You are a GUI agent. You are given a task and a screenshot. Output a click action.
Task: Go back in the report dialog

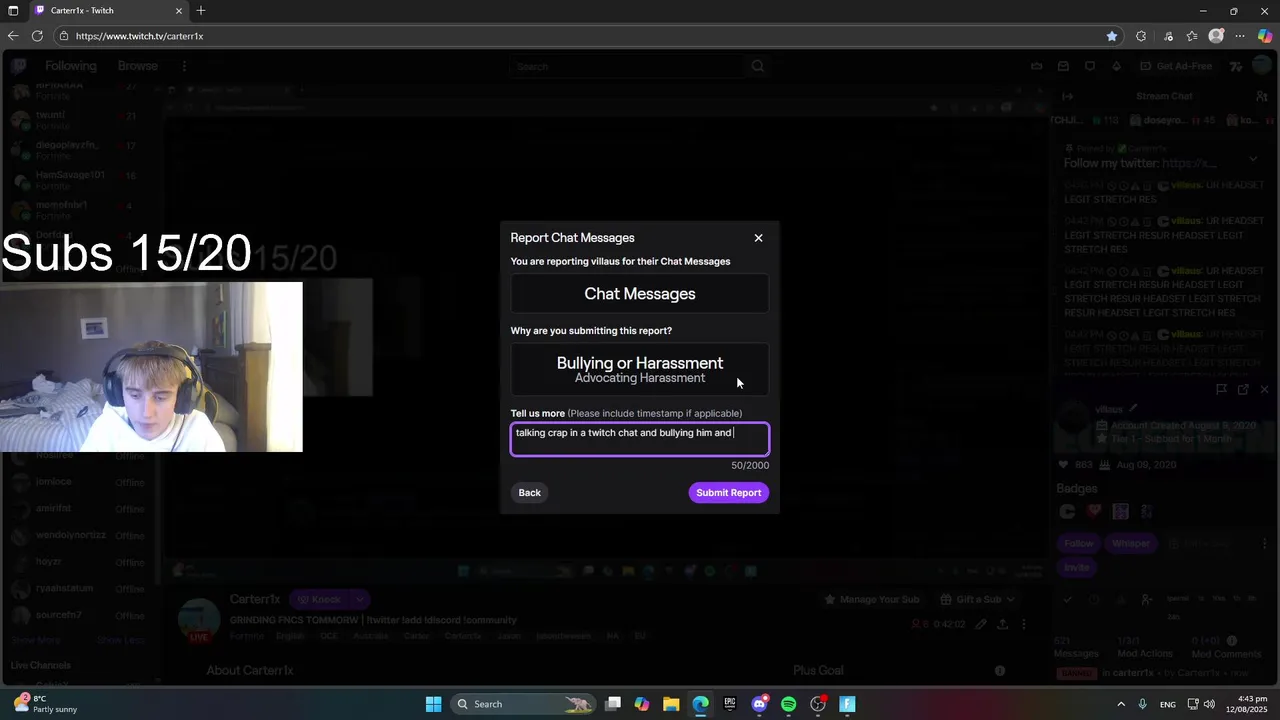coord(529,492)
